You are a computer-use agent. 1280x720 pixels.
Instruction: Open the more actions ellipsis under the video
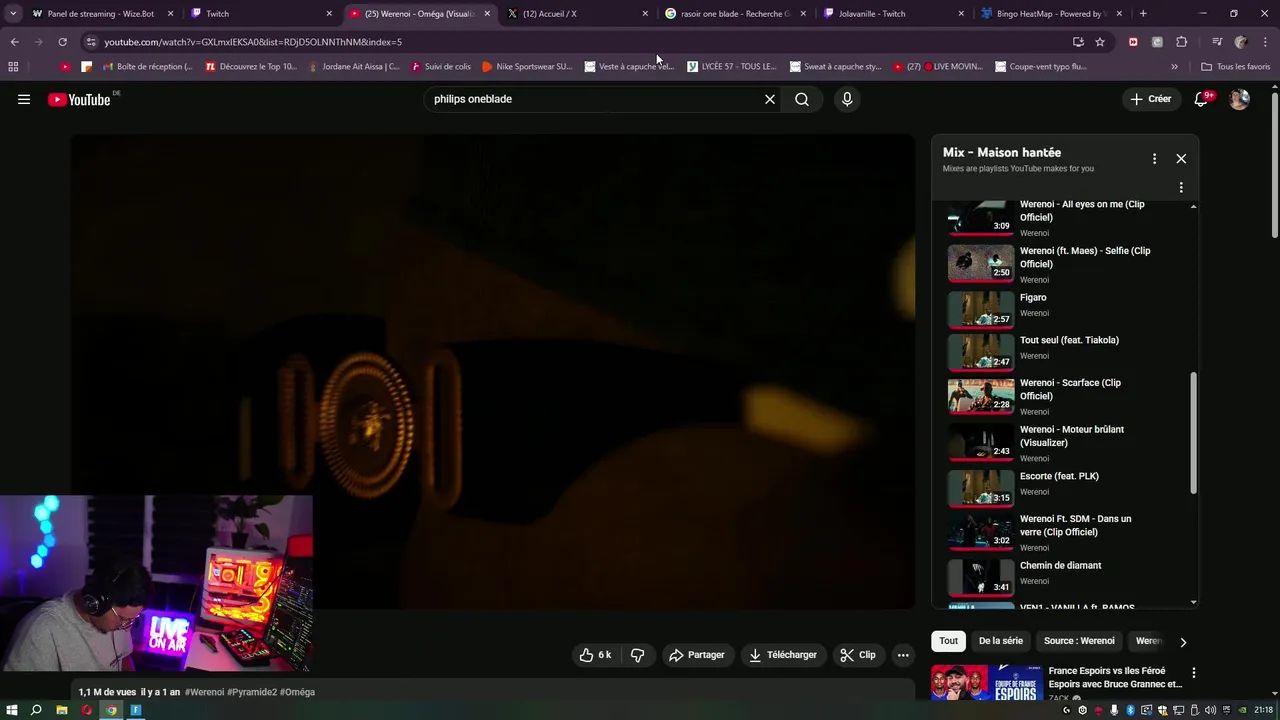pos(903,655)
